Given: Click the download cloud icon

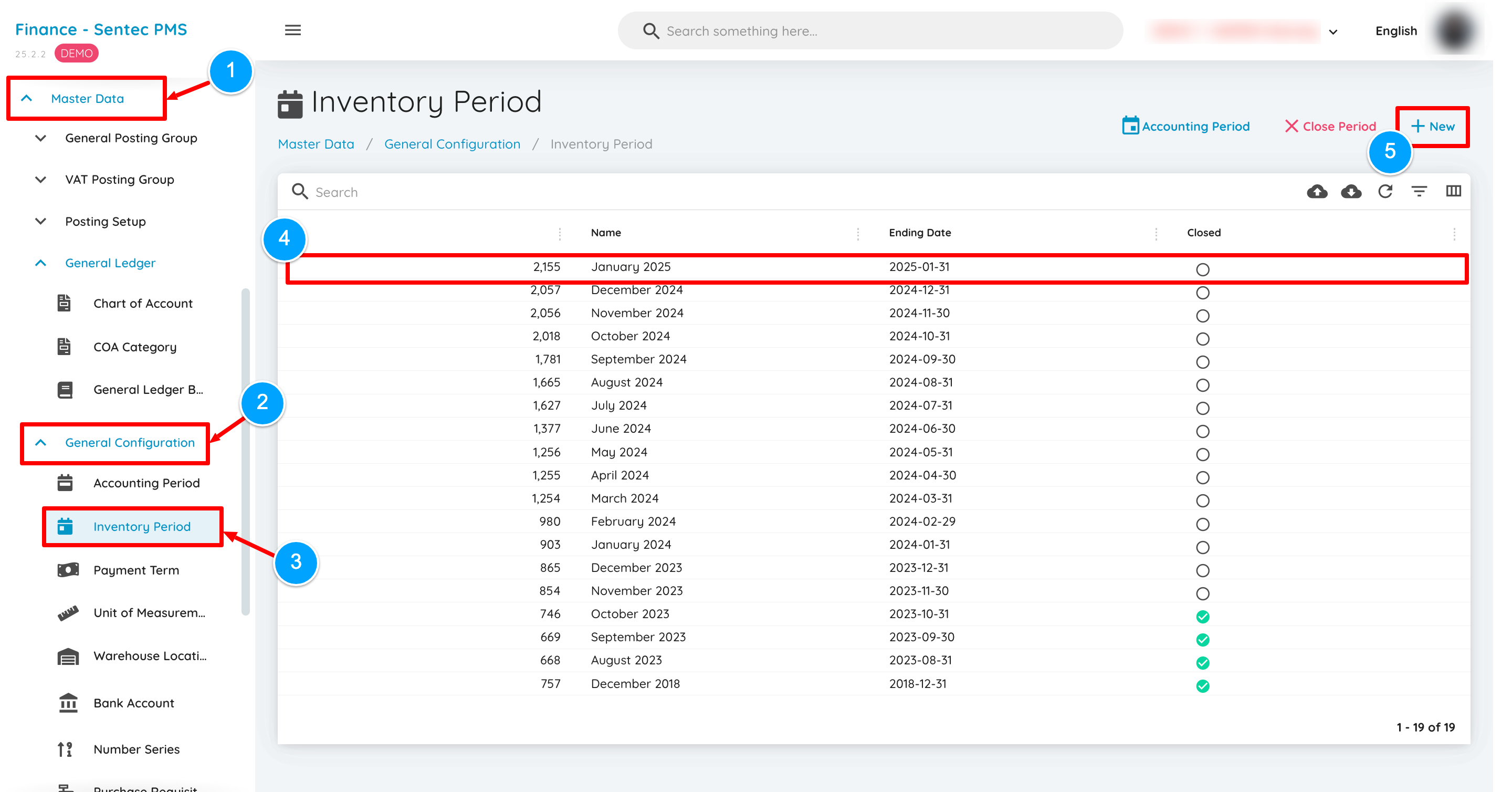Looking at the screenshot, I should click(1351, 191).
